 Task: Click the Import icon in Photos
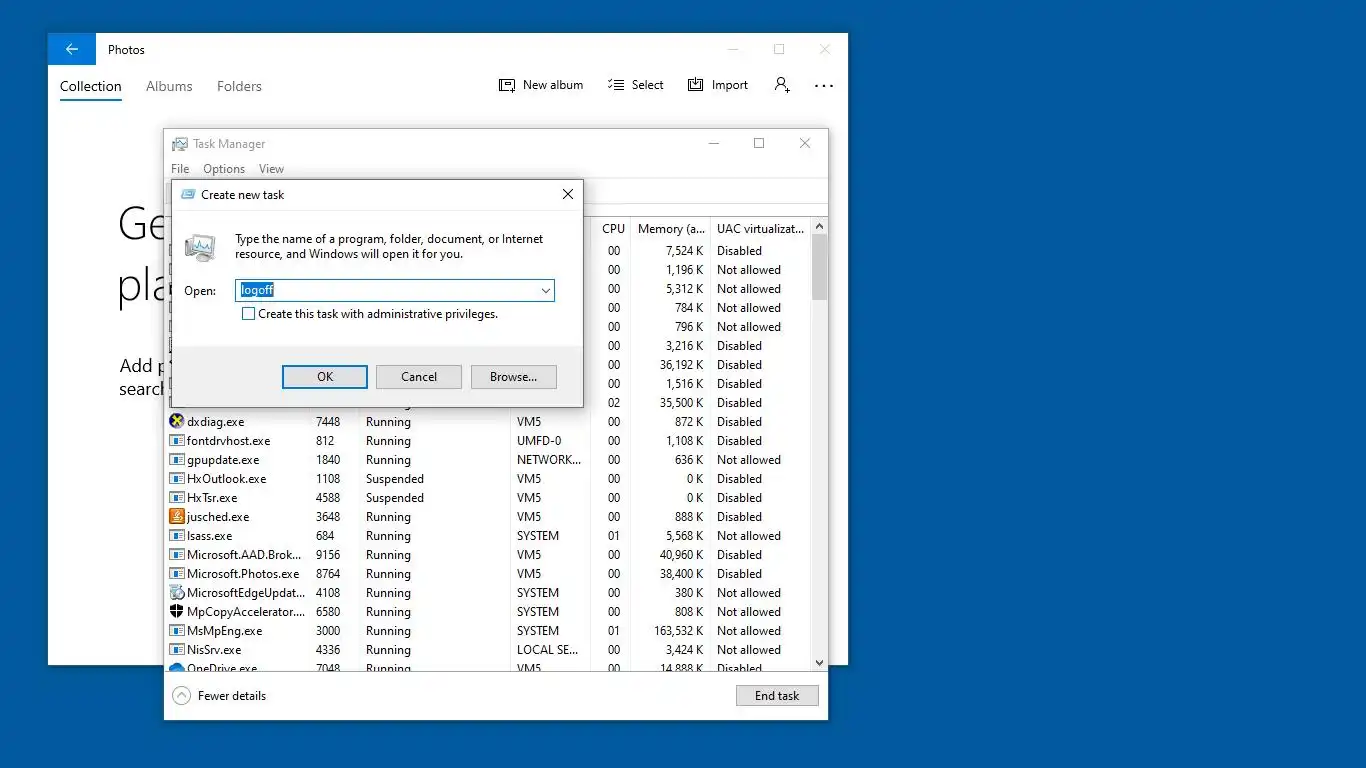(x=696, y=85)
